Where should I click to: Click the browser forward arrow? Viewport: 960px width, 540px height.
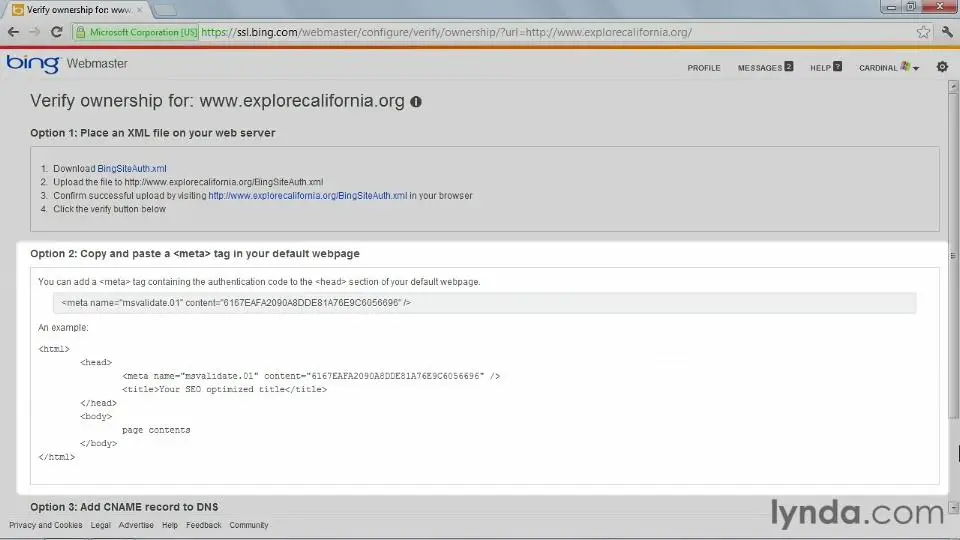pyautogui.click(x=34, y=32)
